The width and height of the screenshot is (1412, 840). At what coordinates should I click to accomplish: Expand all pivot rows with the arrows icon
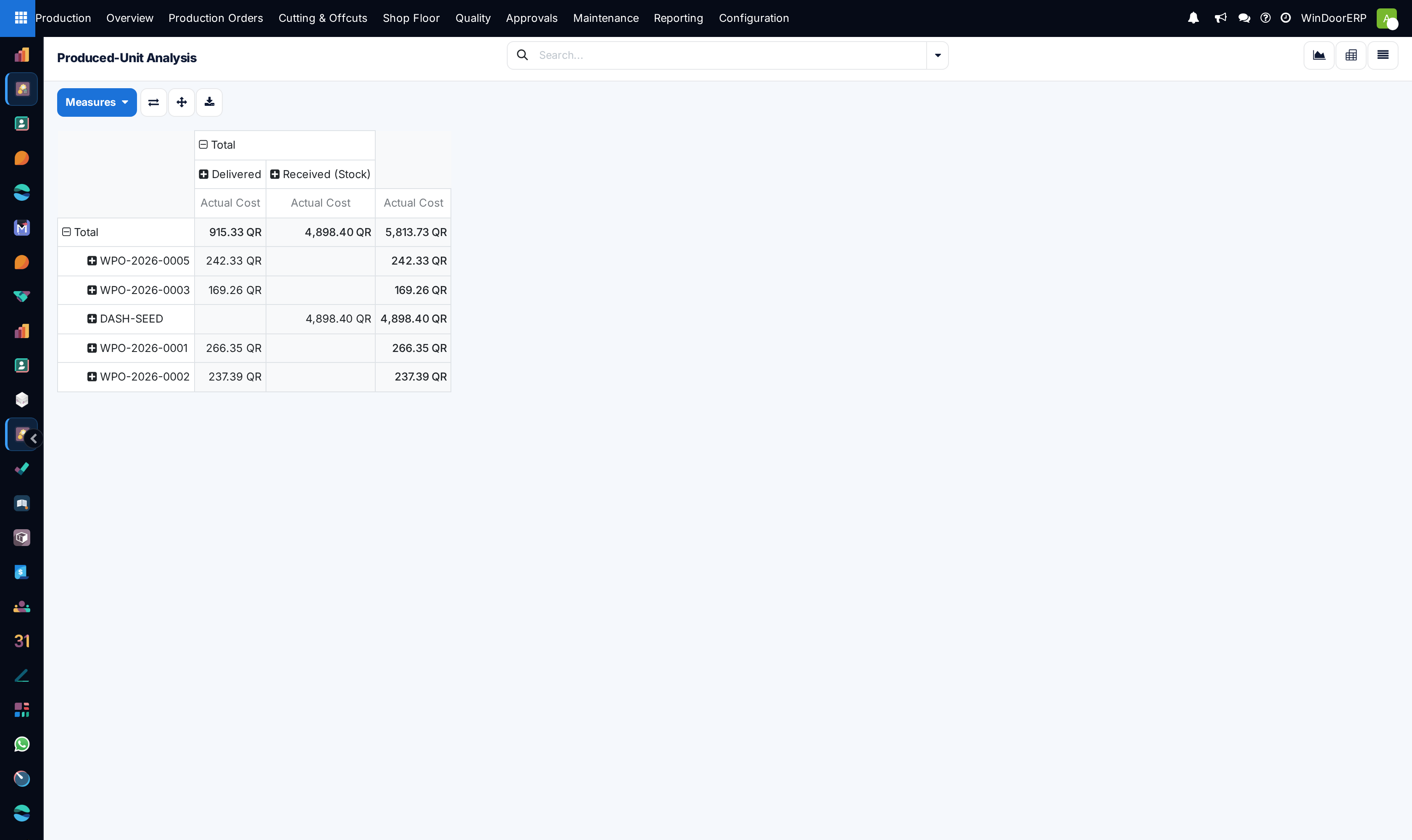[181, 102]
